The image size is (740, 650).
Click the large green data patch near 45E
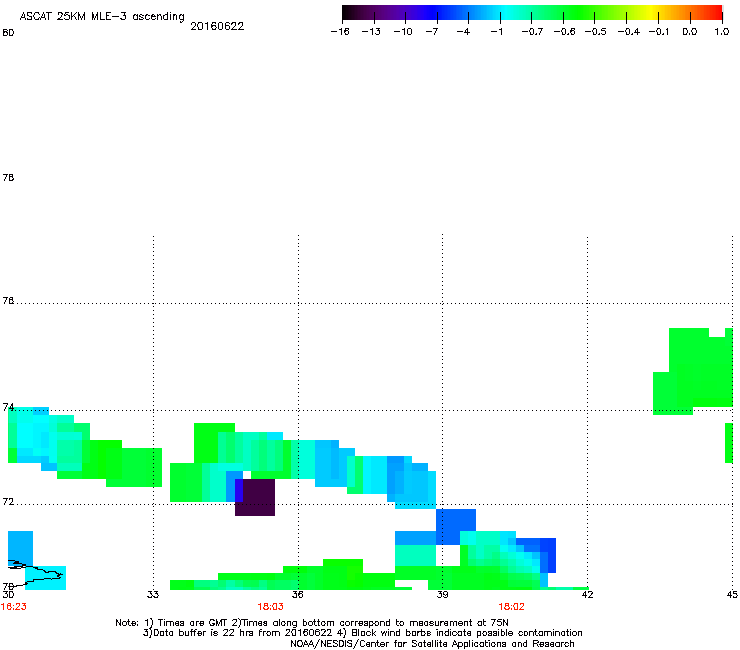tap(693, 371)
